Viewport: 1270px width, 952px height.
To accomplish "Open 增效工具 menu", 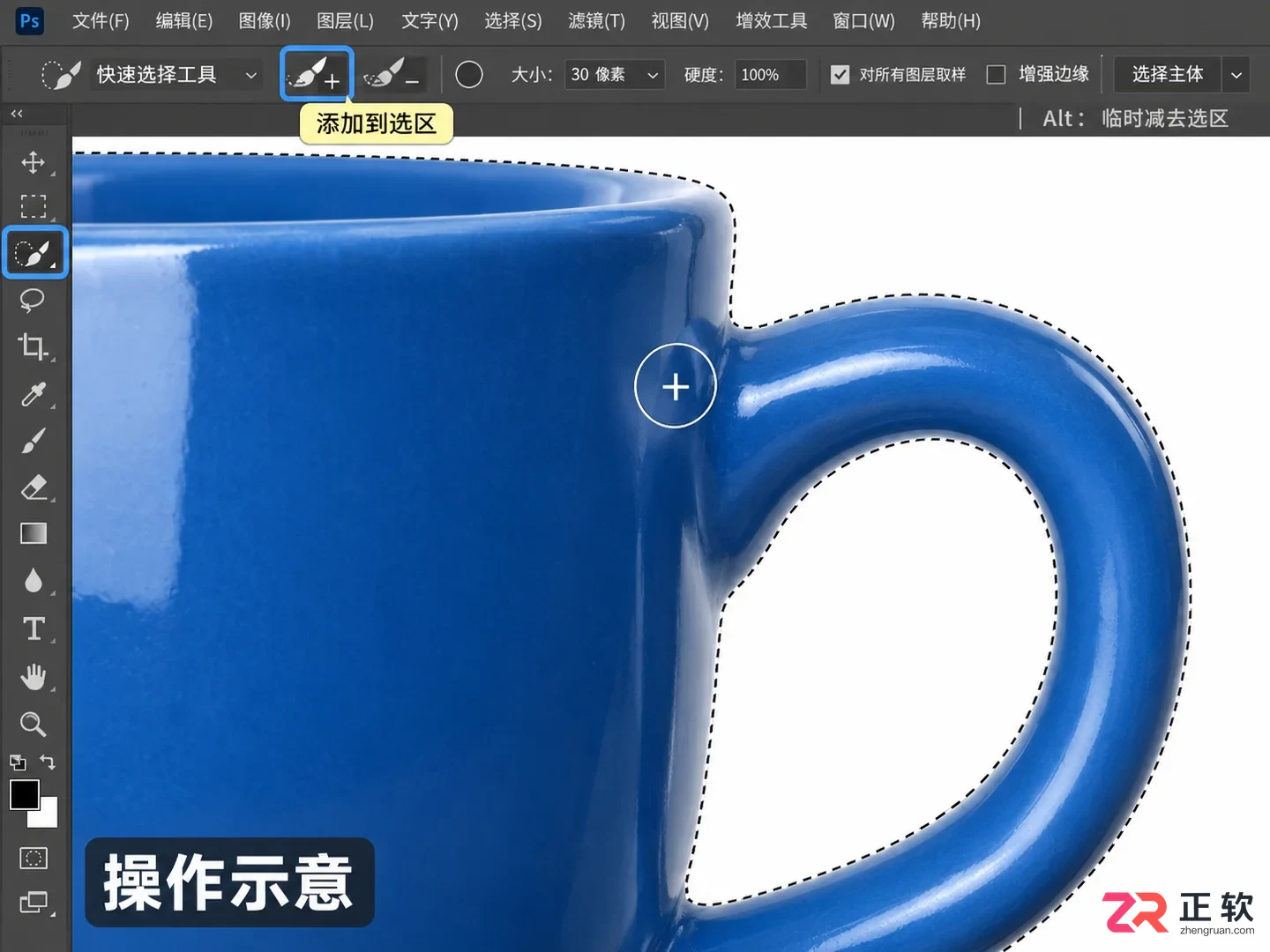I will [772, 20].
